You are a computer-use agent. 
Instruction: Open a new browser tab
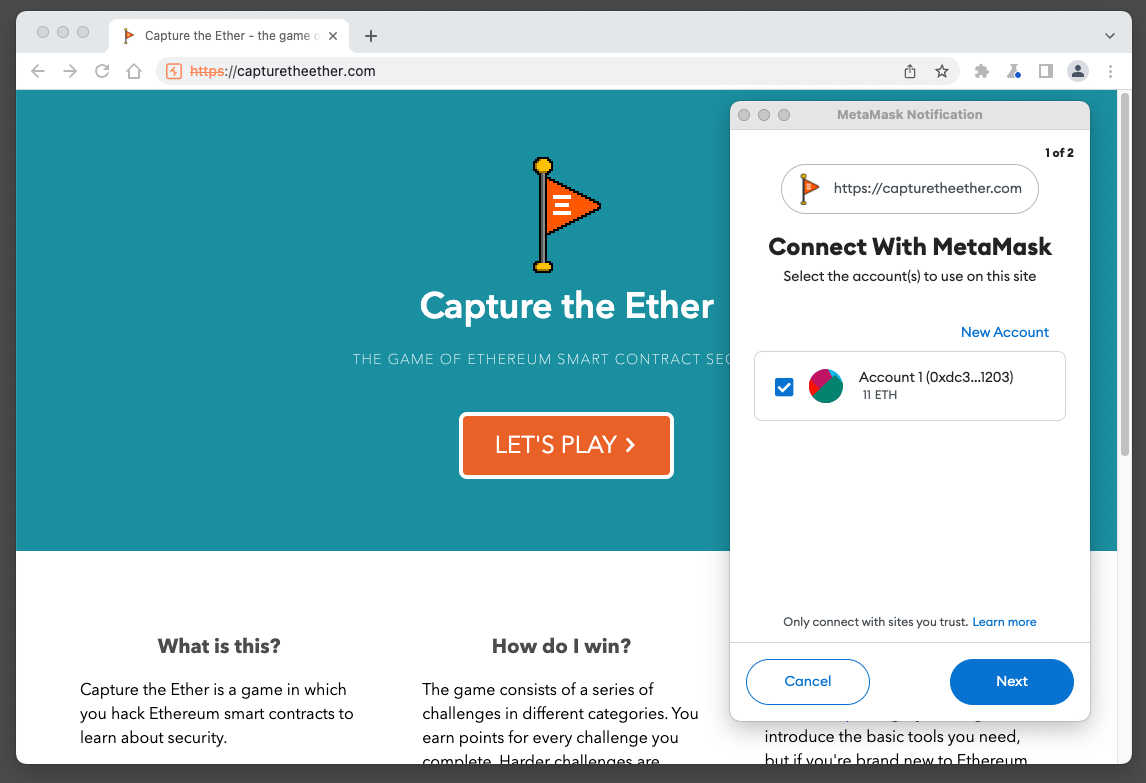[371, 36]
